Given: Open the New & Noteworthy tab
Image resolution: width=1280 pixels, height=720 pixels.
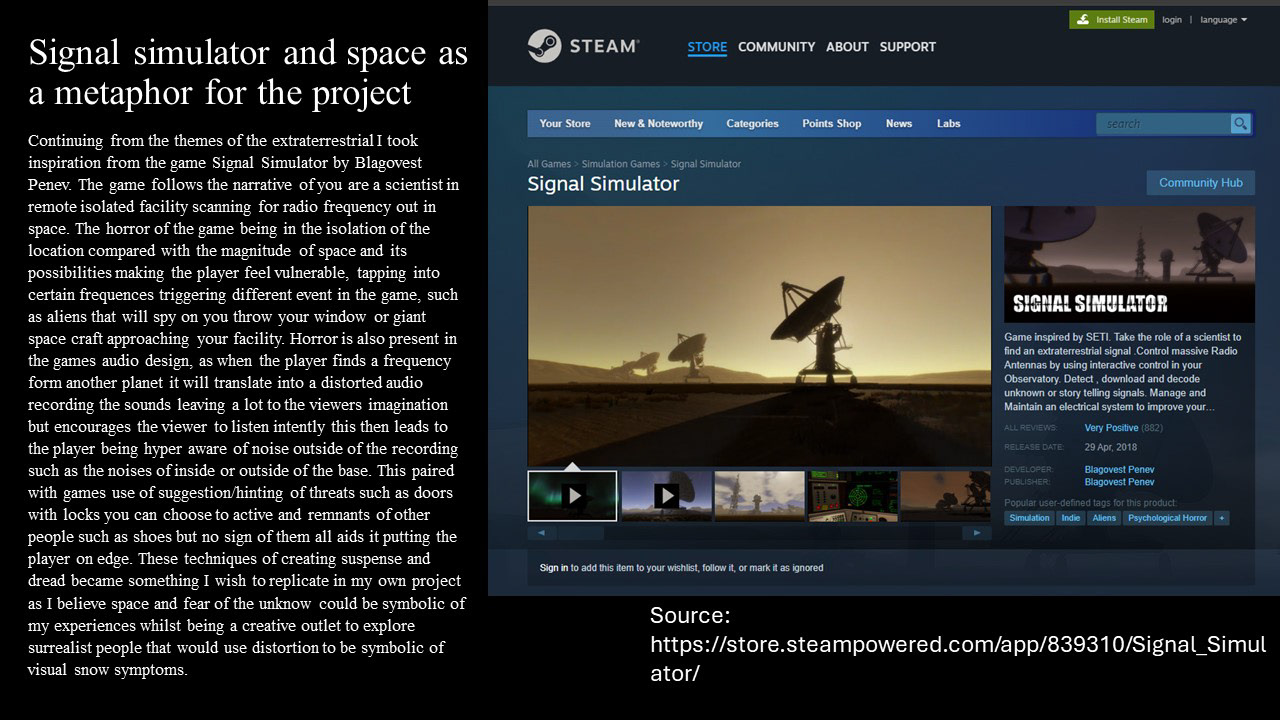Looking at the screenshot, I should (658, 124).
